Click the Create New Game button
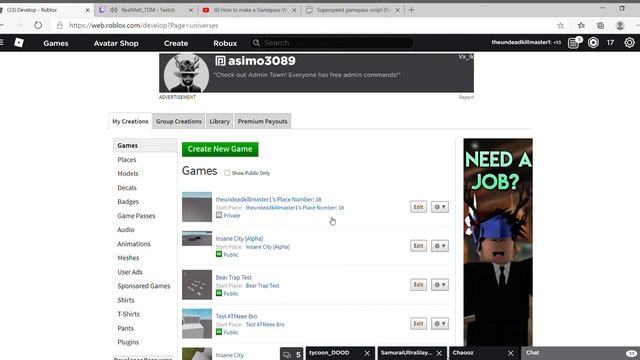 pyautogui.click(x=220, y=149)
